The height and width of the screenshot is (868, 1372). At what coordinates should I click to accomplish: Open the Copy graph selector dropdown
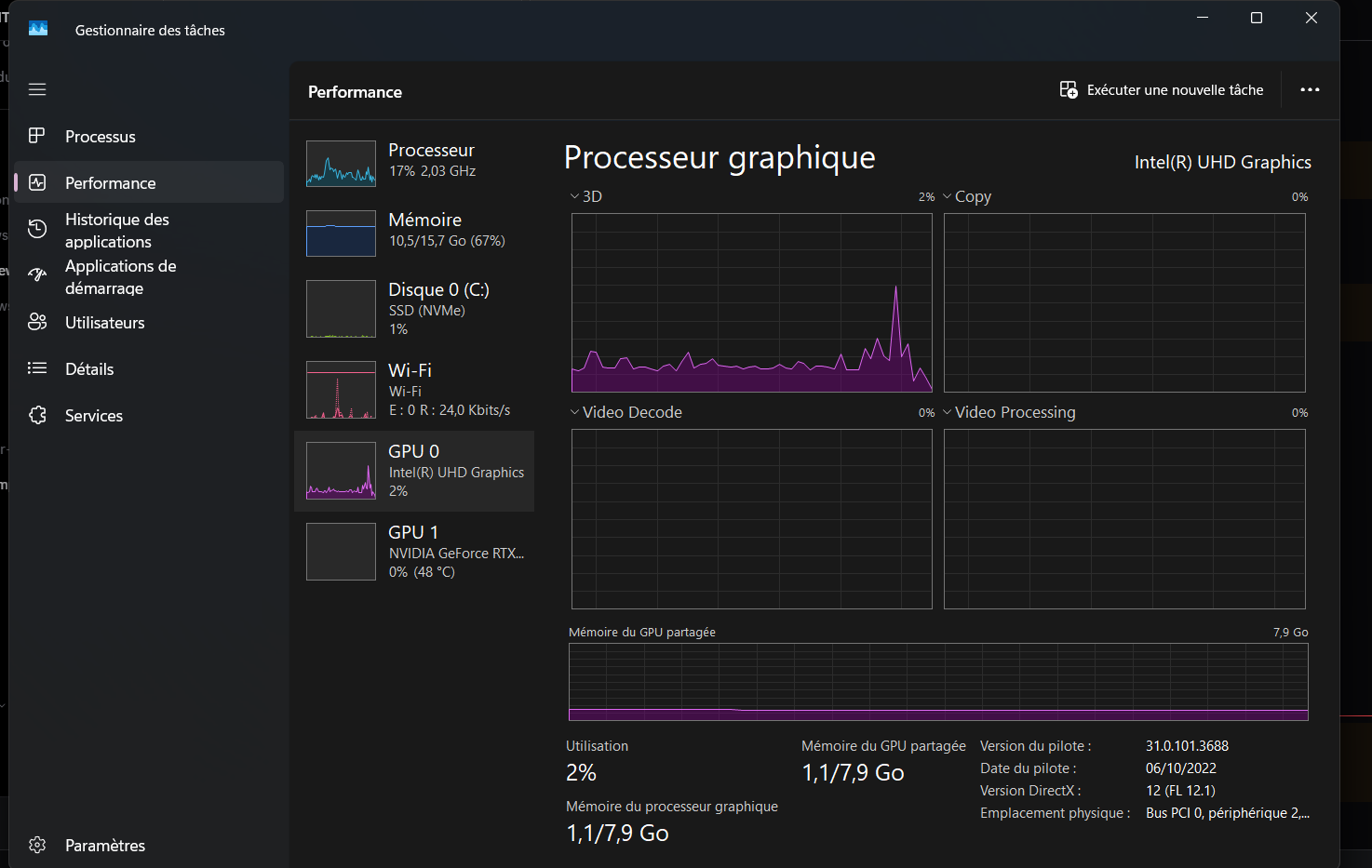coord(967,196)
